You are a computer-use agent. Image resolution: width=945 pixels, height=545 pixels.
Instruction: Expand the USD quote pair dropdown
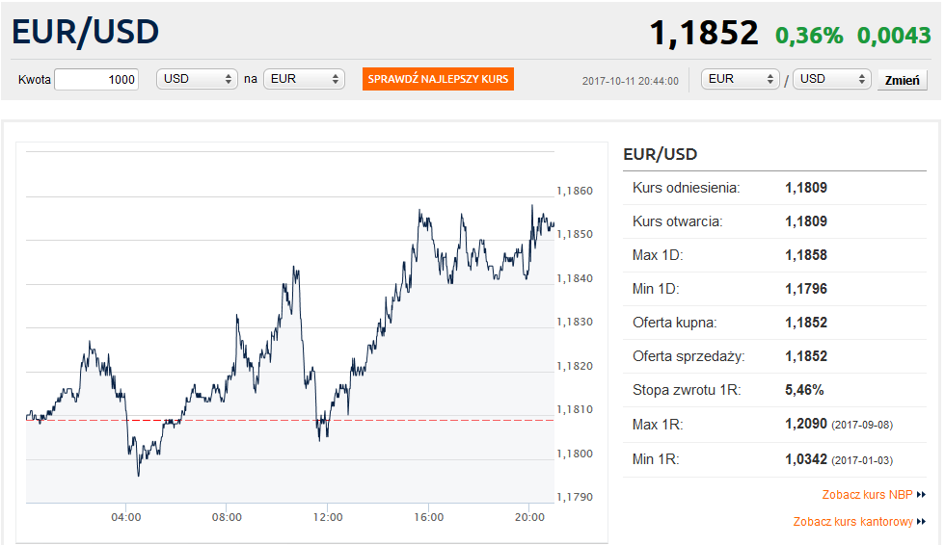click(x=832, y=79)
